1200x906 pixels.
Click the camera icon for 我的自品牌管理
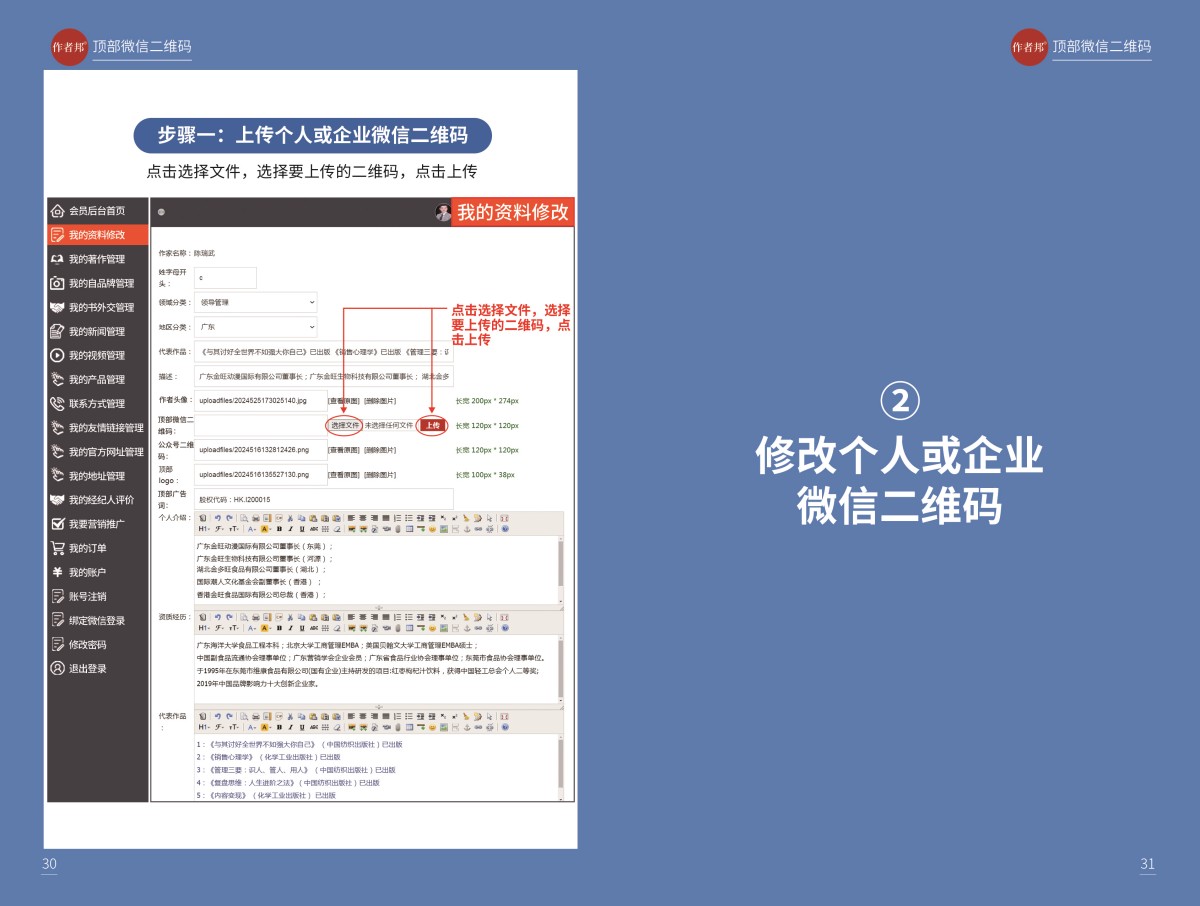[58, 283]
